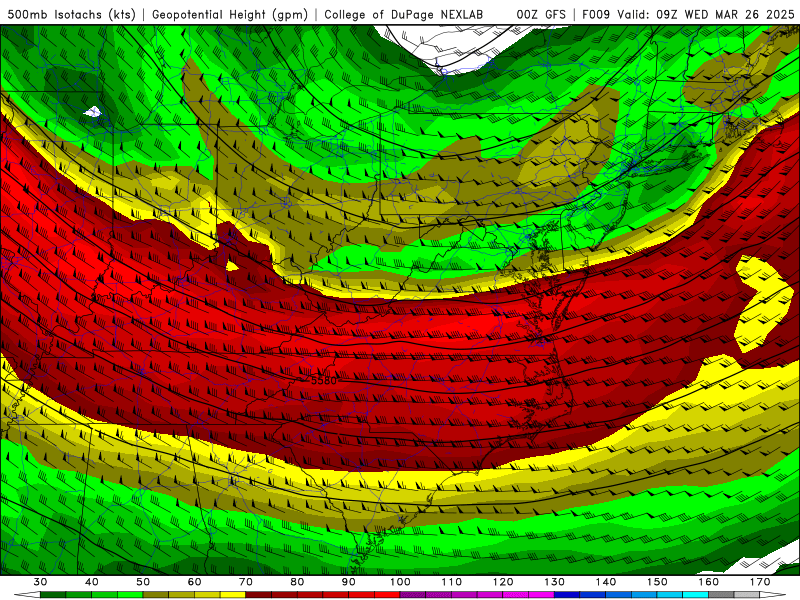The width and height of the screenshot is (800, 600).
Task: Click the right arrow end of color bar
Action: [772, 595]
